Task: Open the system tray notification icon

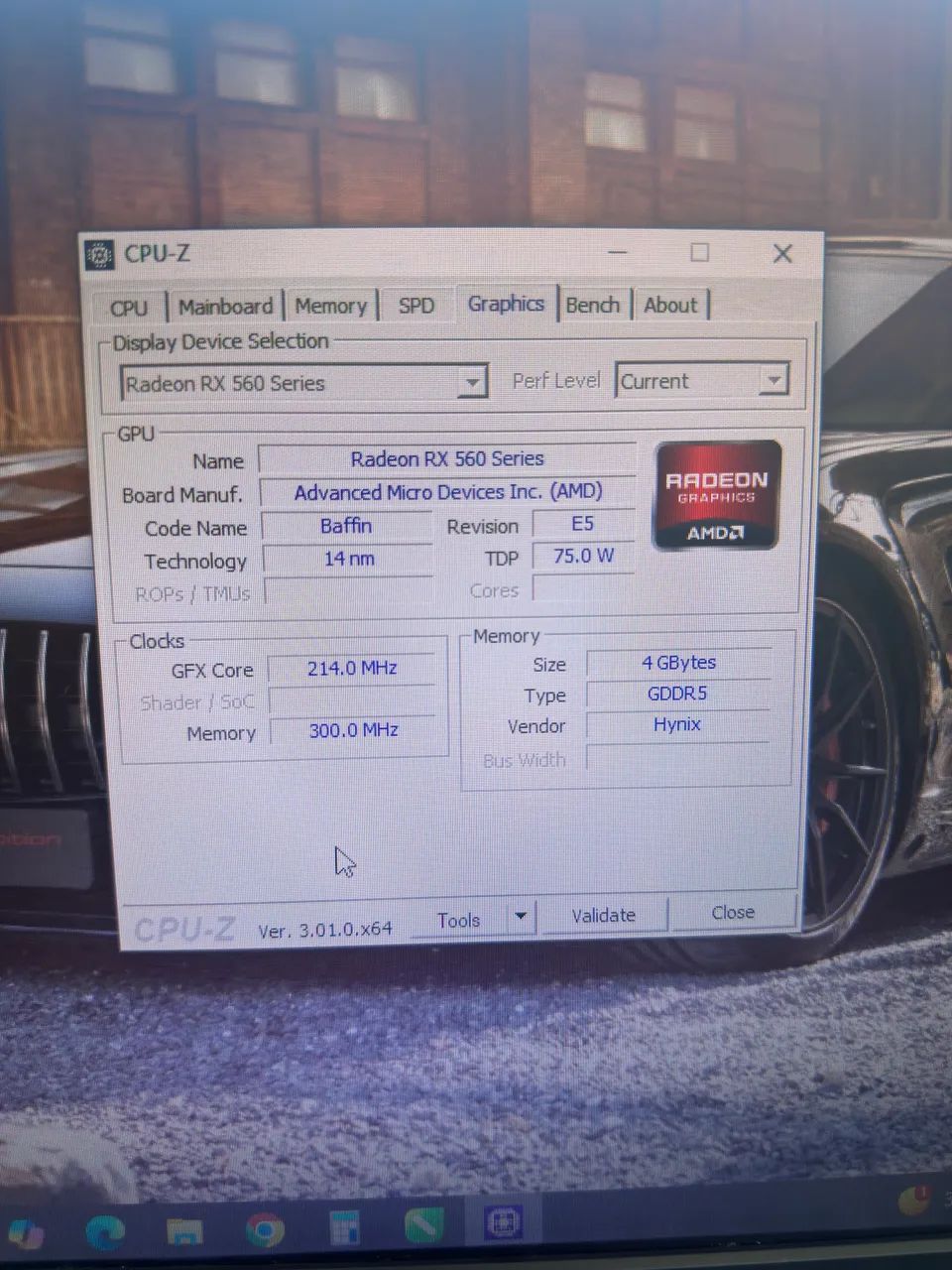Action: 913,1202
